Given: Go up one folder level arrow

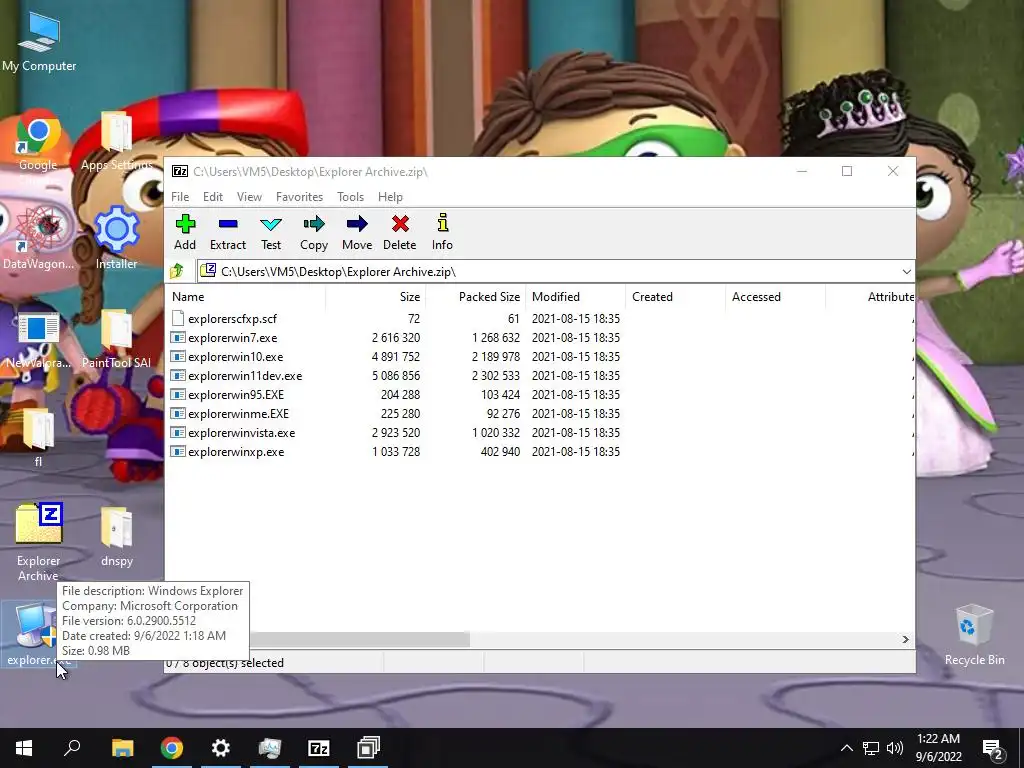Looking at the screenshot, I should point(177,271).
